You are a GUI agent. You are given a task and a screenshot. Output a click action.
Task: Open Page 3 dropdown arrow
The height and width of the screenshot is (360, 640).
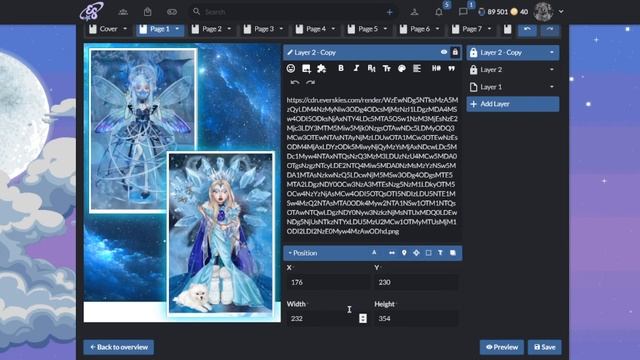281,29
